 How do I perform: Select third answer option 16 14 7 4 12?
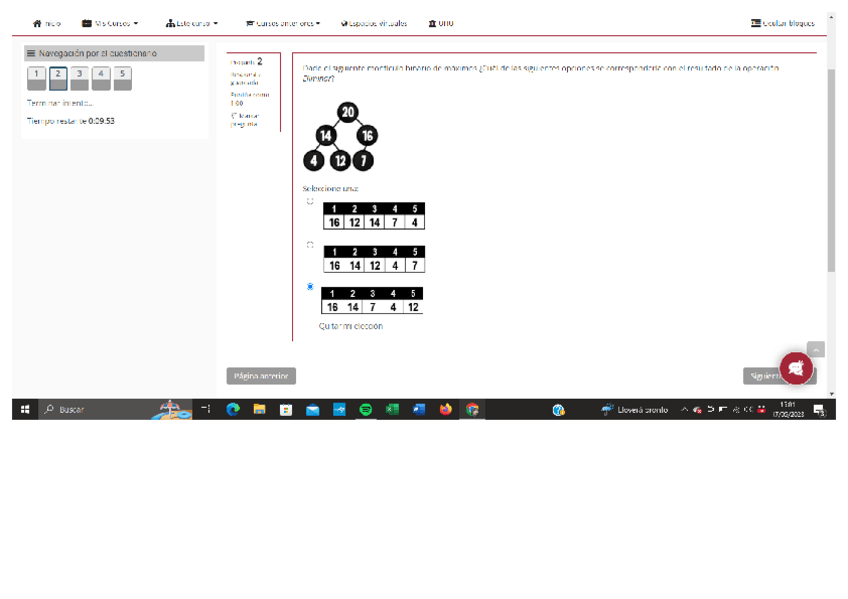tap(310, 287)
